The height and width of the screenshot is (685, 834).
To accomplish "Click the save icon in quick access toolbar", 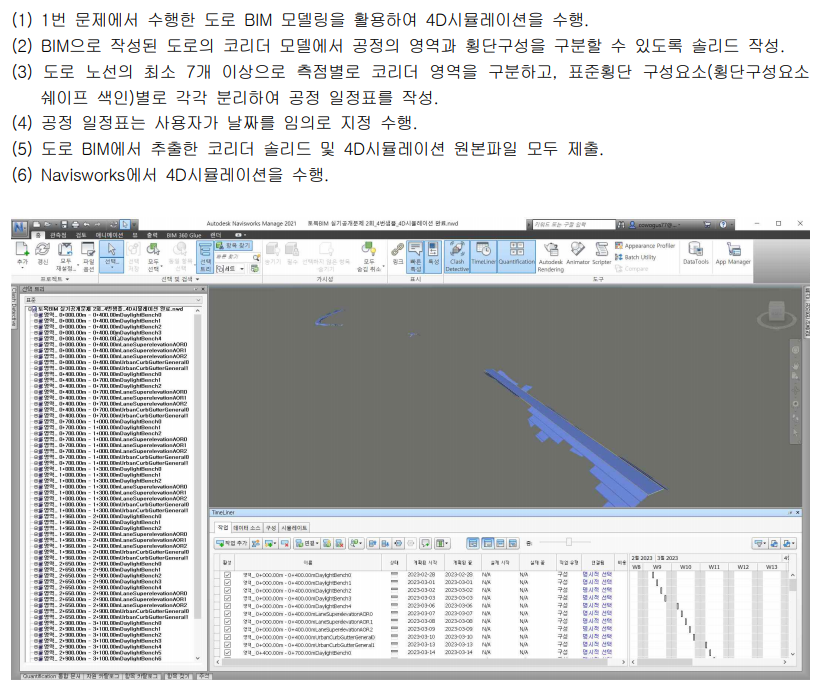I will pyautogui.click(x=64, y=224).
